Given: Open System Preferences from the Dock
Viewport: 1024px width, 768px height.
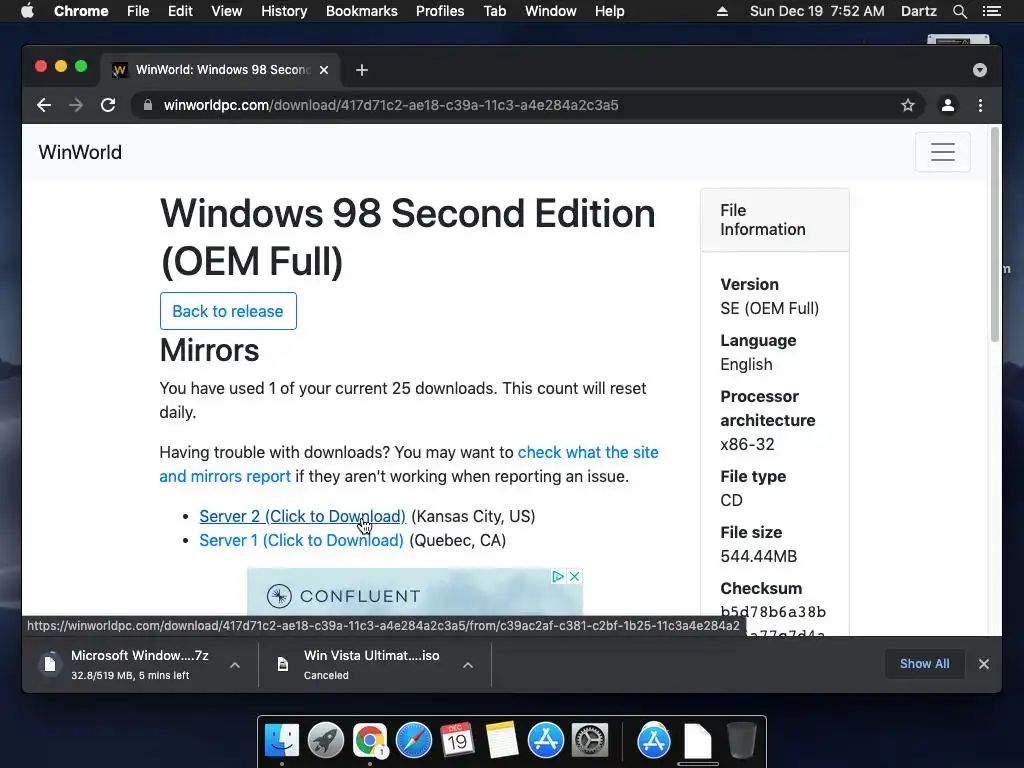Looking at the screenshot, I should pyautogui.click(x=590, y=741).
